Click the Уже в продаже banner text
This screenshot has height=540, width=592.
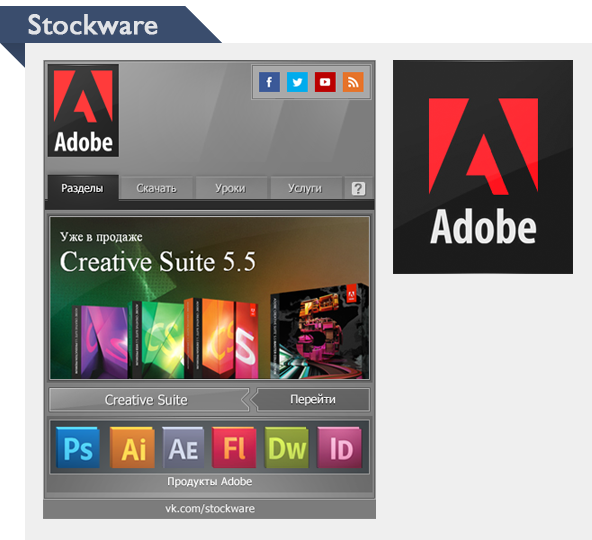coord(101,237)
